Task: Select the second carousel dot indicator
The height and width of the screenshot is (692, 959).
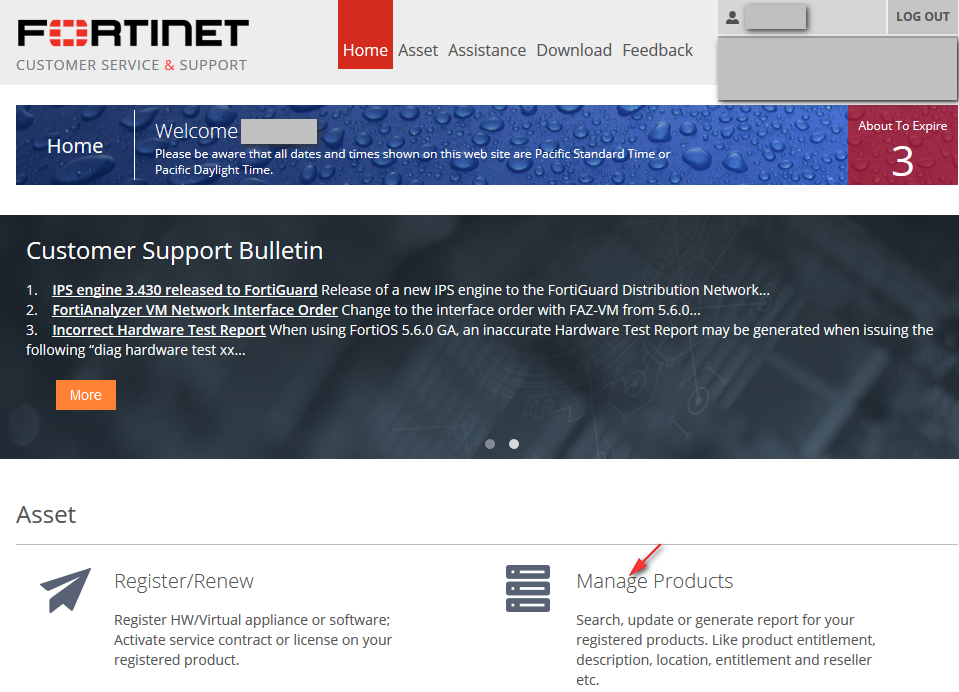Action: (x=514, y=444)
